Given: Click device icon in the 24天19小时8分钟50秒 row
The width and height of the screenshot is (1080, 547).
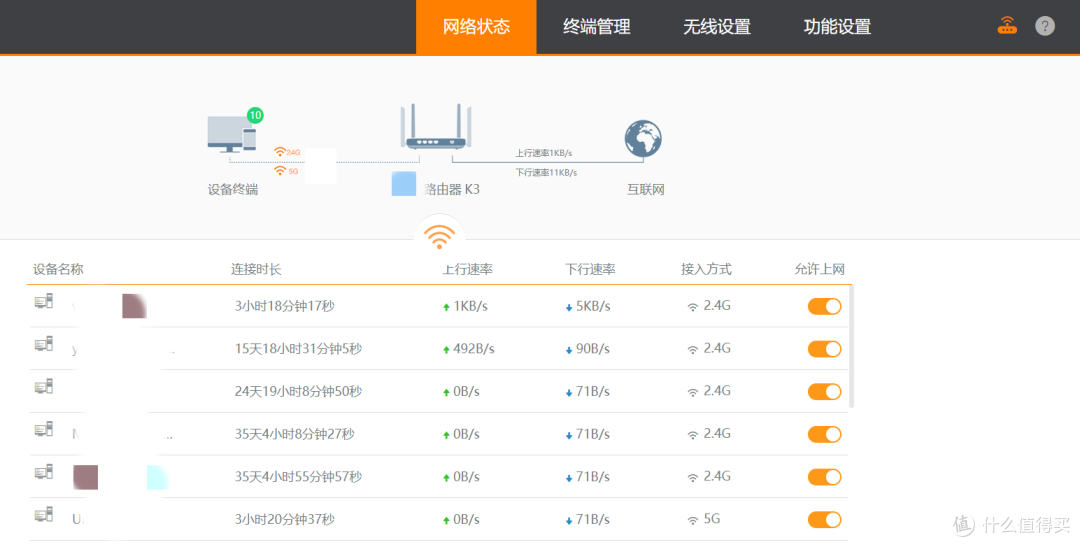Looking at the screenshot, I should click(x=43, y=386).
